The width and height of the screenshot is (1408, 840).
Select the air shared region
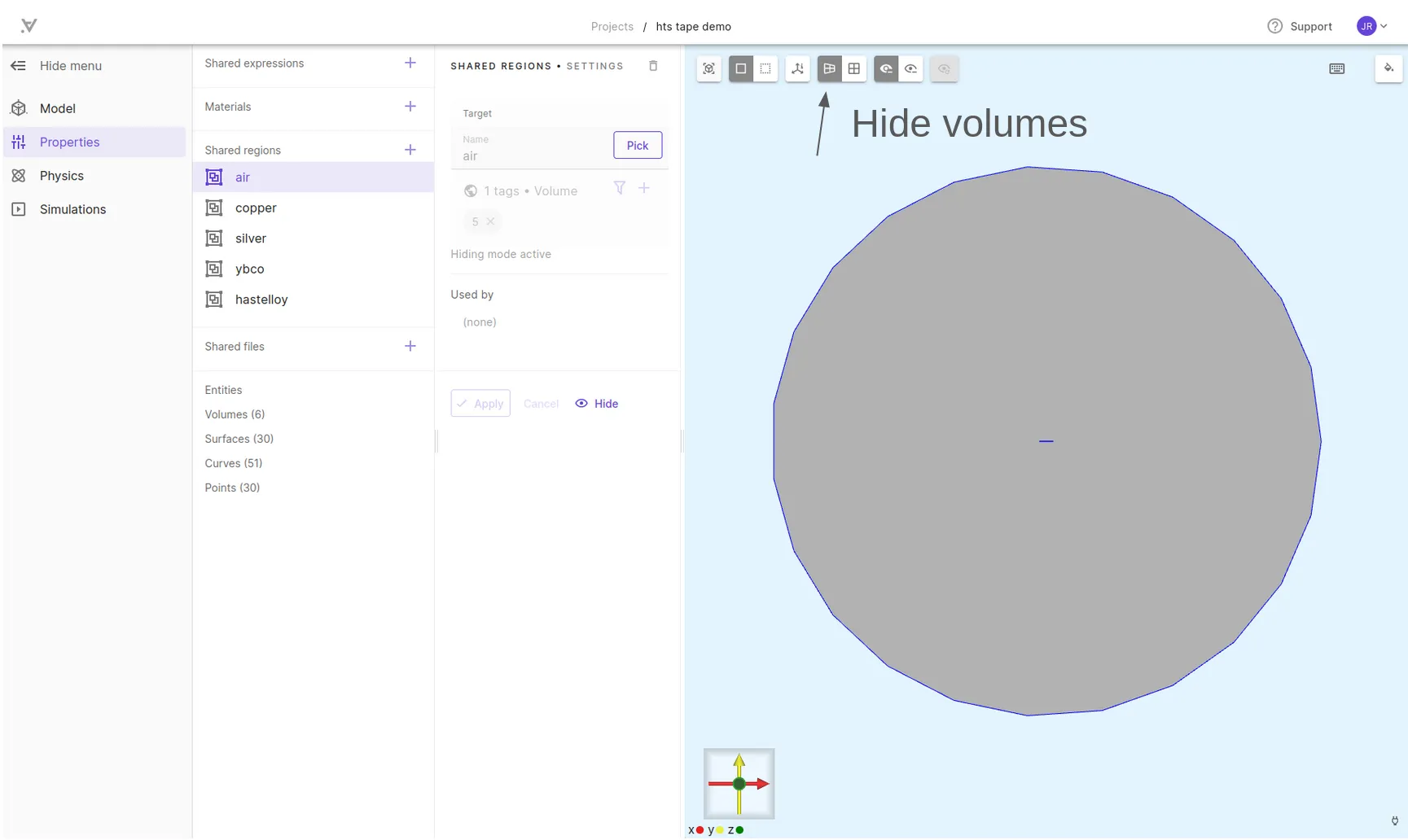314,177
